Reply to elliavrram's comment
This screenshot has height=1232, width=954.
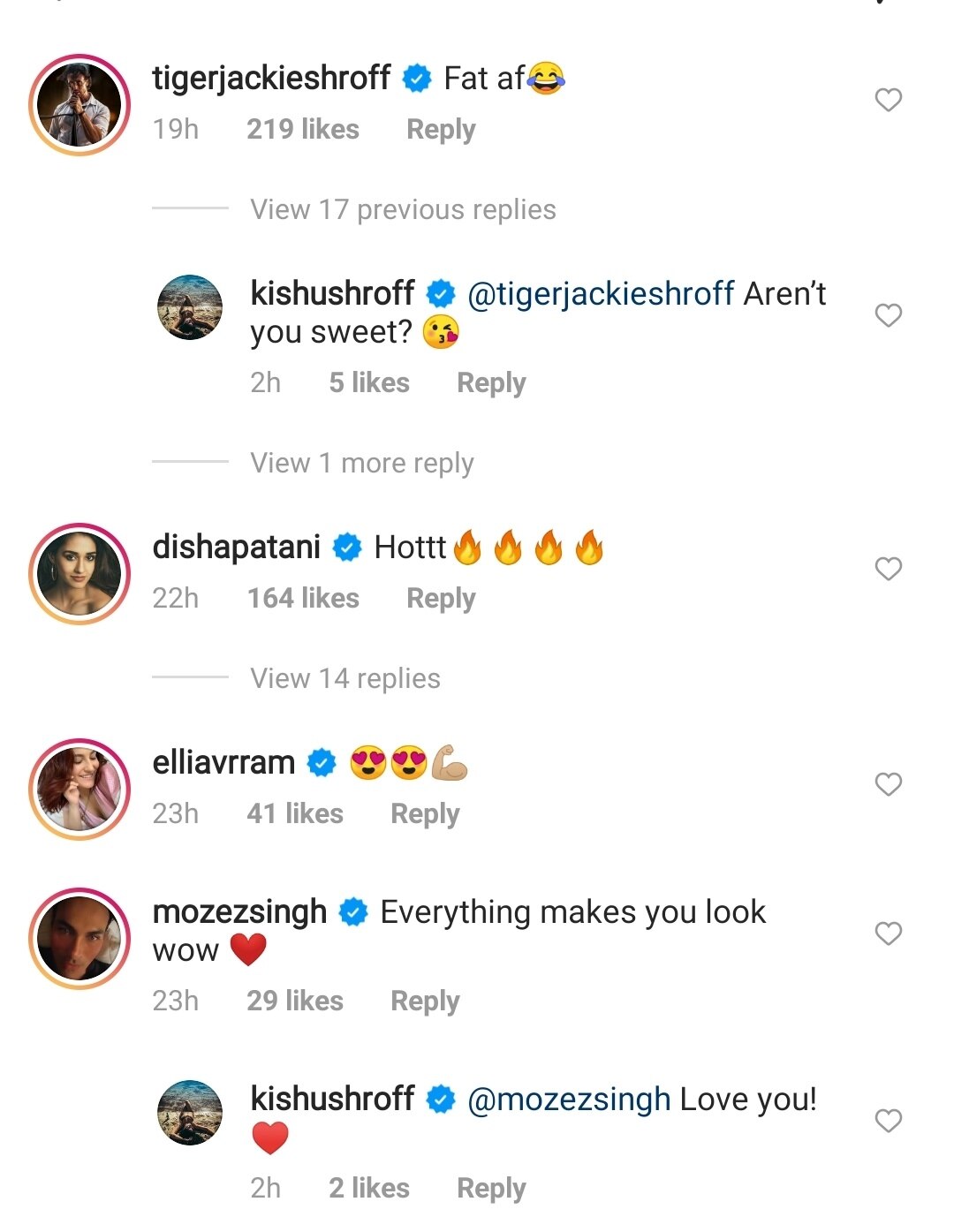(x=425, y=814)
